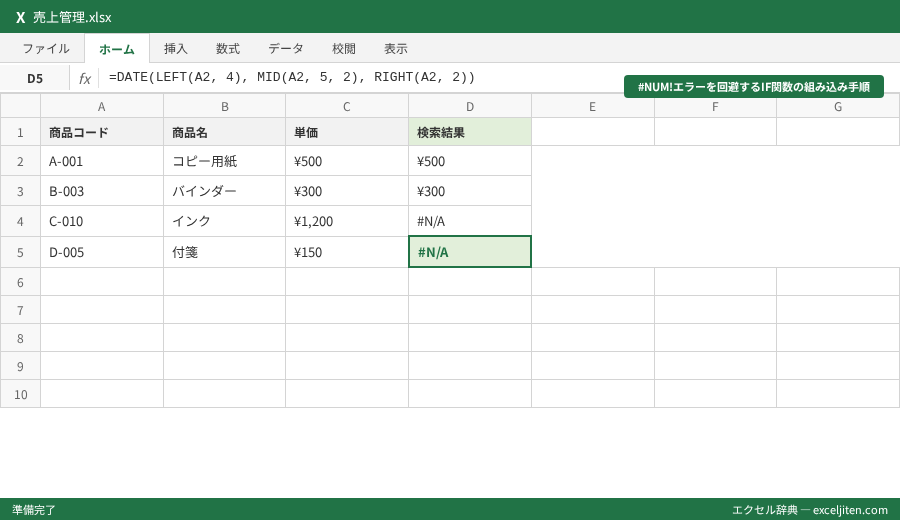Select row 9 header
The width and height of the screenshot is (900, 520).
click(x=20, y=366)
